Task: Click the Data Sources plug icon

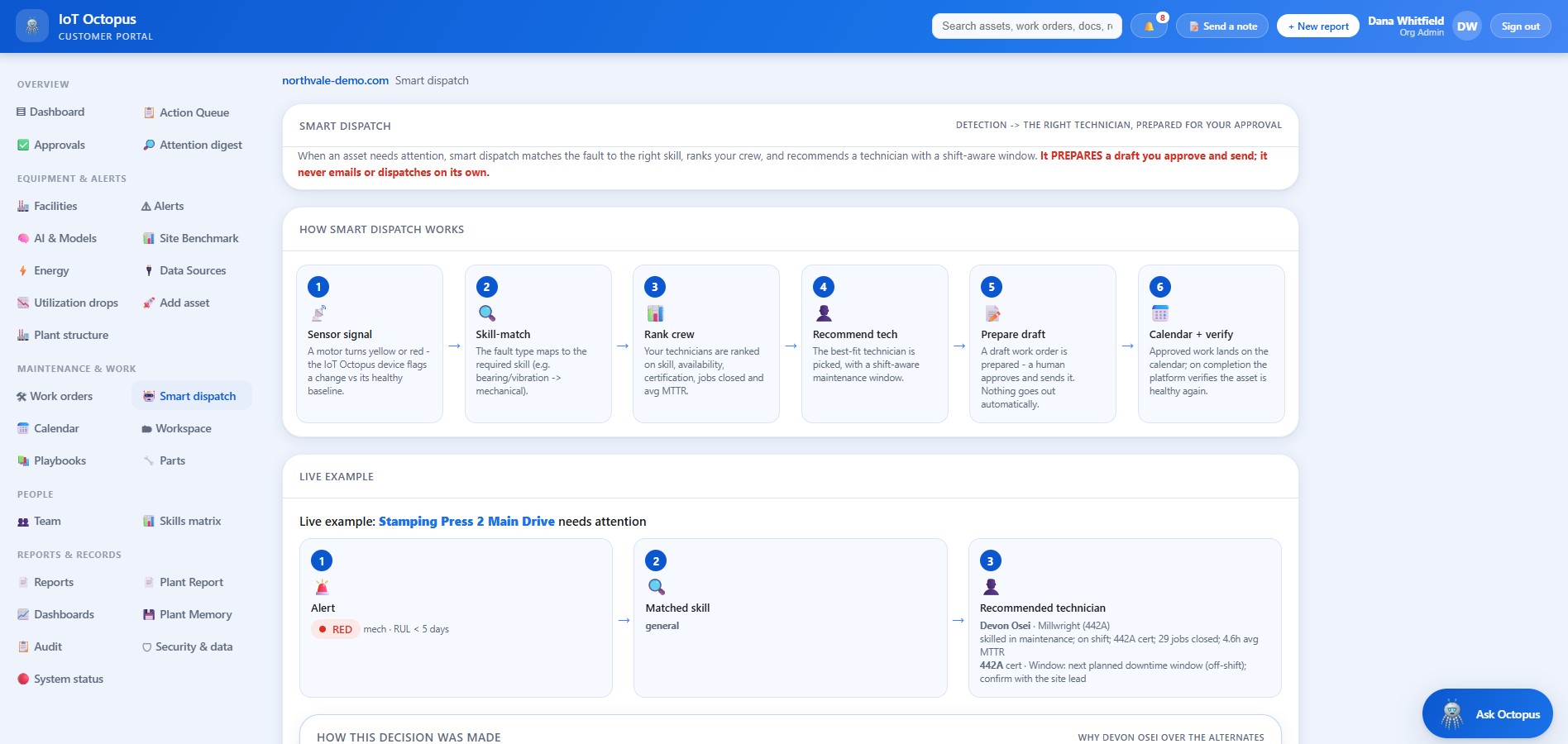Action: click(x=149, y=270)
